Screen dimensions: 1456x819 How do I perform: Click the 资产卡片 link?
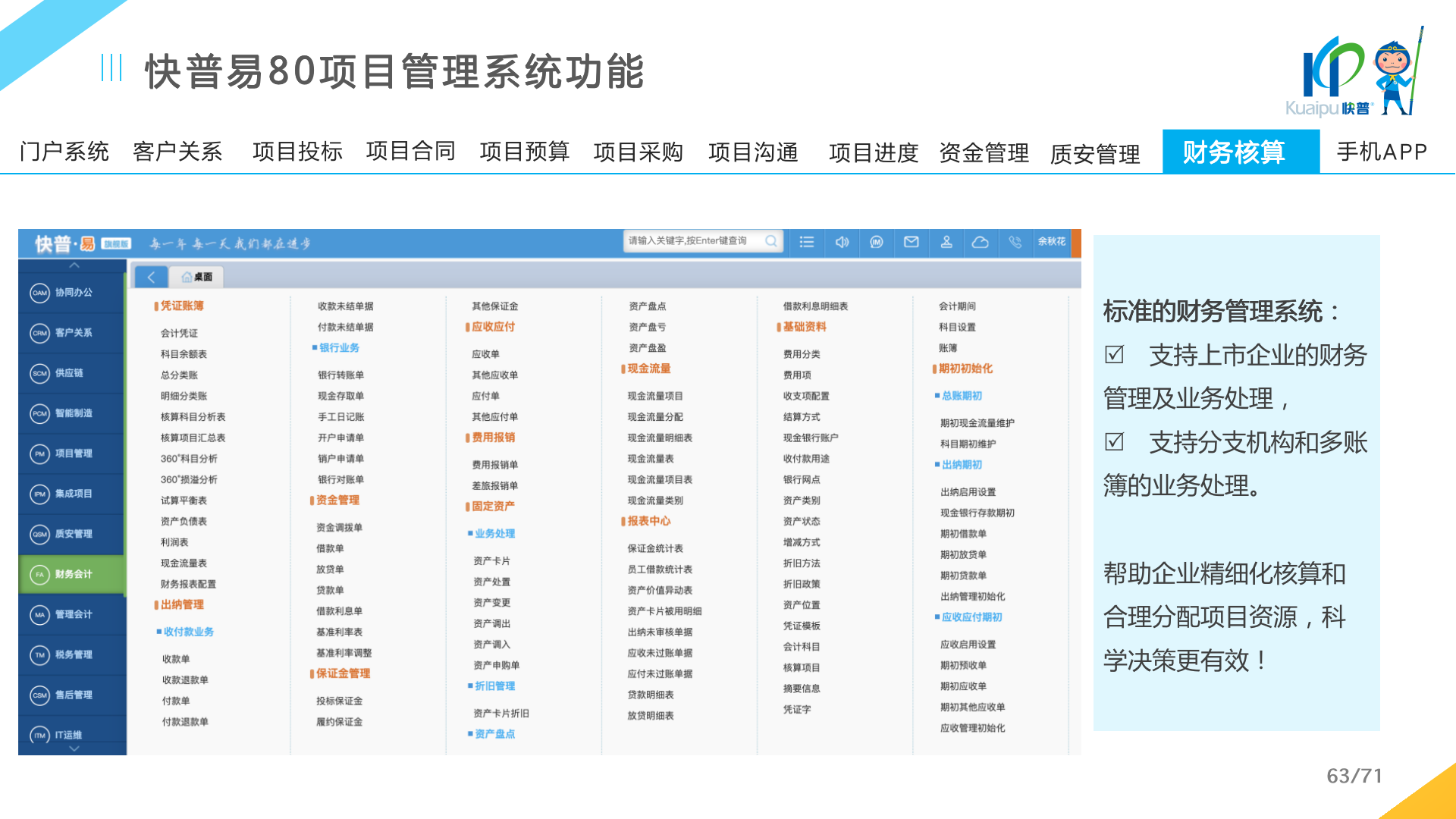tap(491, 561)
